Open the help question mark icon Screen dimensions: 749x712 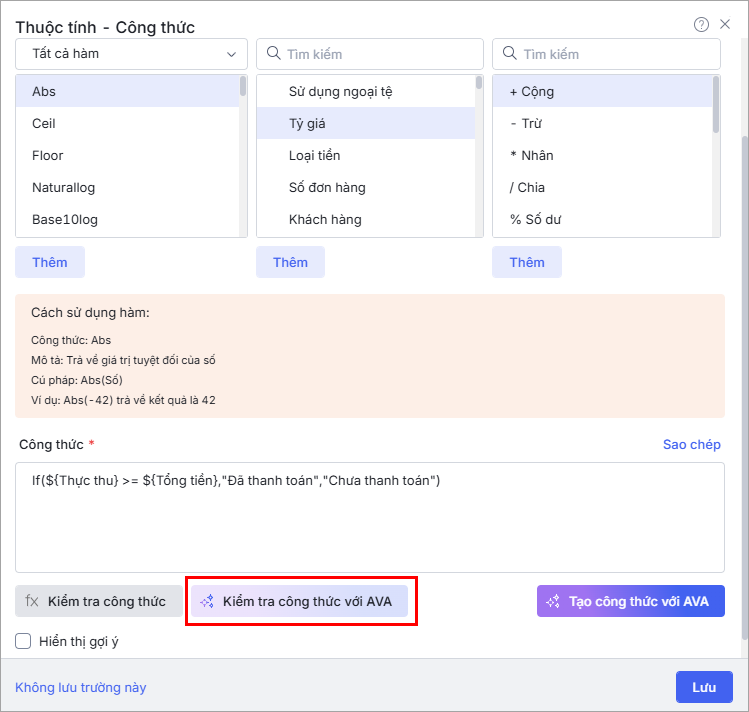click(x=701, y=24)
